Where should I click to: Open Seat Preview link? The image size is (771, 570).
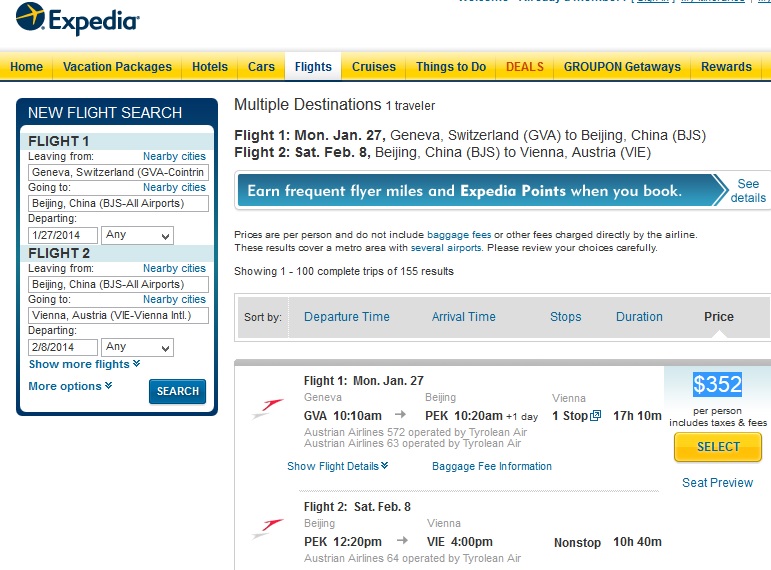(x=717, y=483)
